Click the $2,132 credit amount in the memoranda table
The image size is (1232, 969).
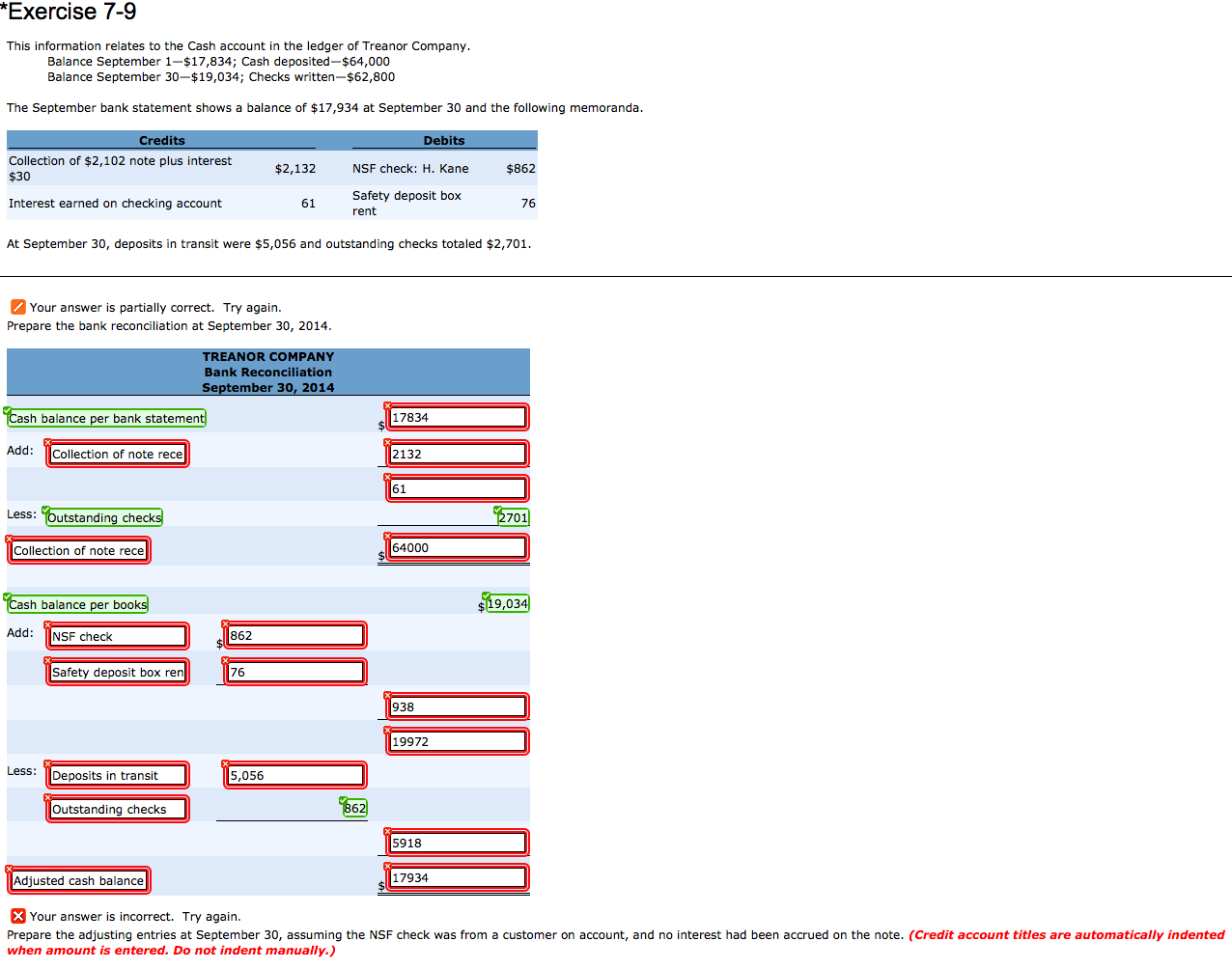(295, 168)
